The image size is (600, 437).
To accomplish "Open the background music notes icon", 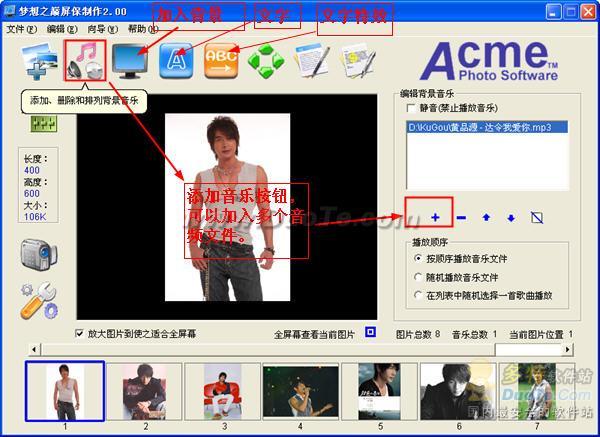I will (85, 60).
